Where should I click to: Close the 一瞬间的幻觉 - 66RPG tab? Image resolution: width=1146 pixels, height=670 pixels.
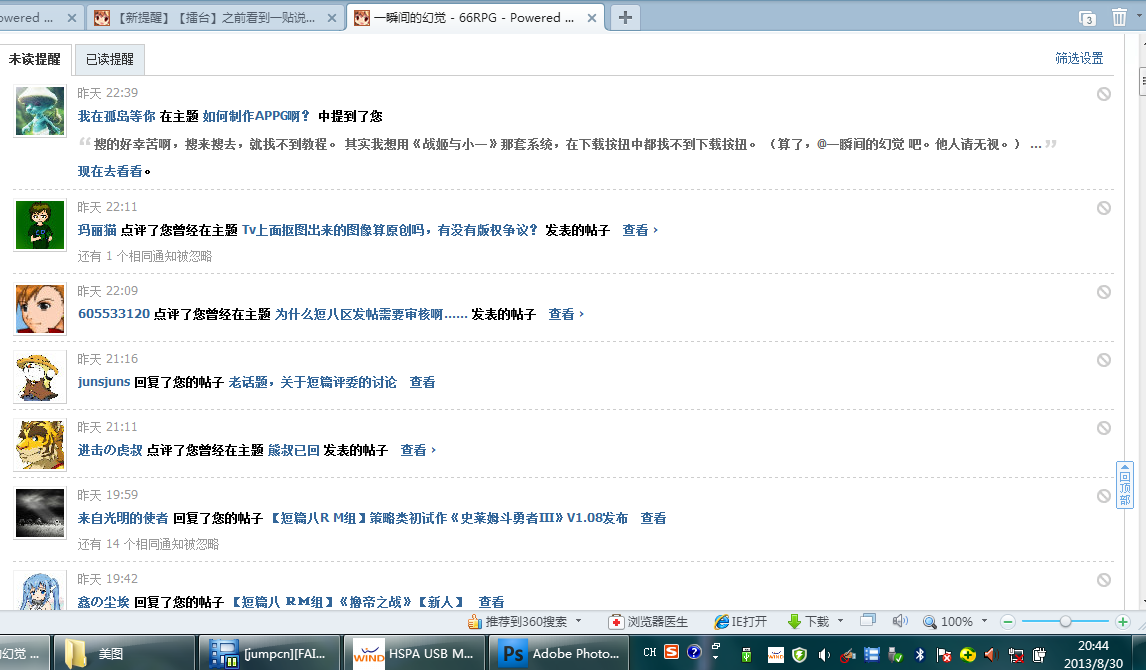pos(591,18)
